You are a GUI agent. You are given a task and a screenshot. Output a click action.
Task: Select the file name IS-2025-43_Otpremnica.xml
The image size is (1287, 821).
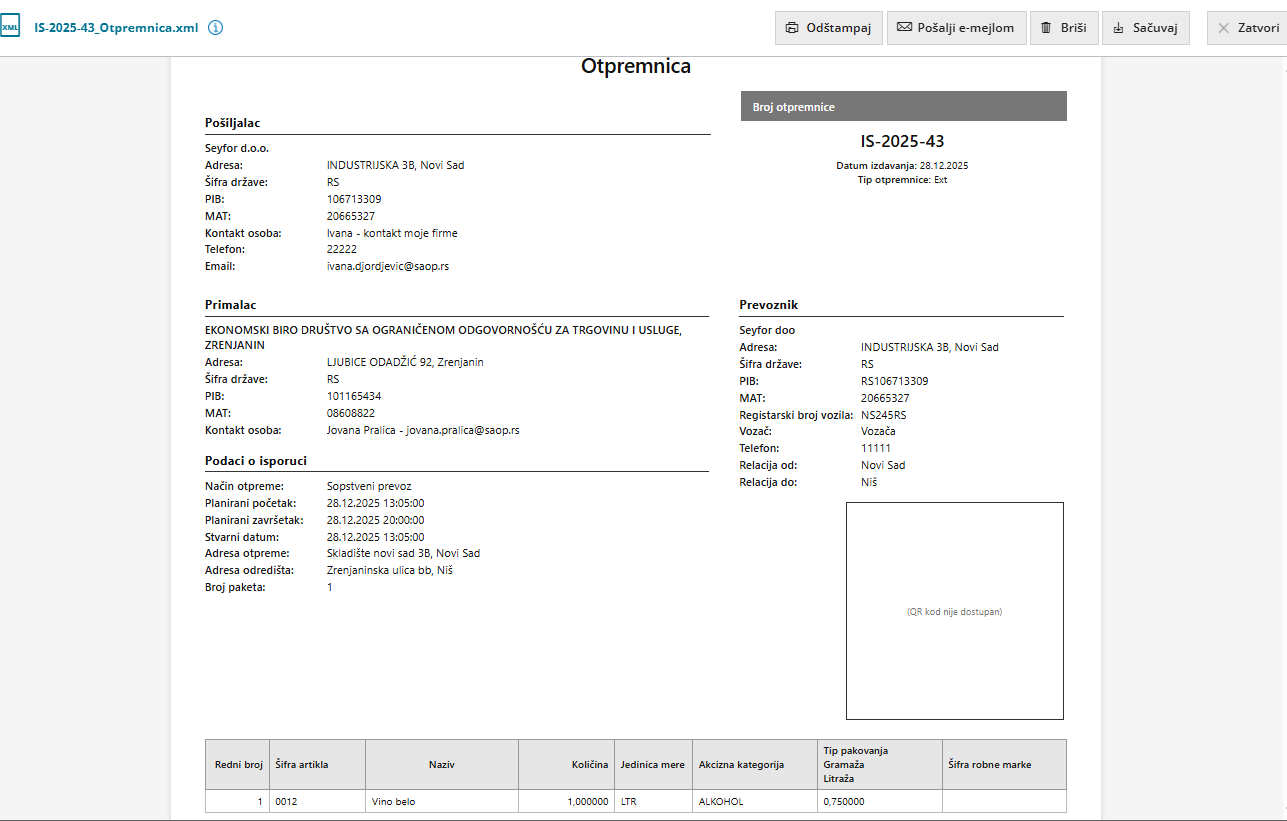click(x=116, y=28)
